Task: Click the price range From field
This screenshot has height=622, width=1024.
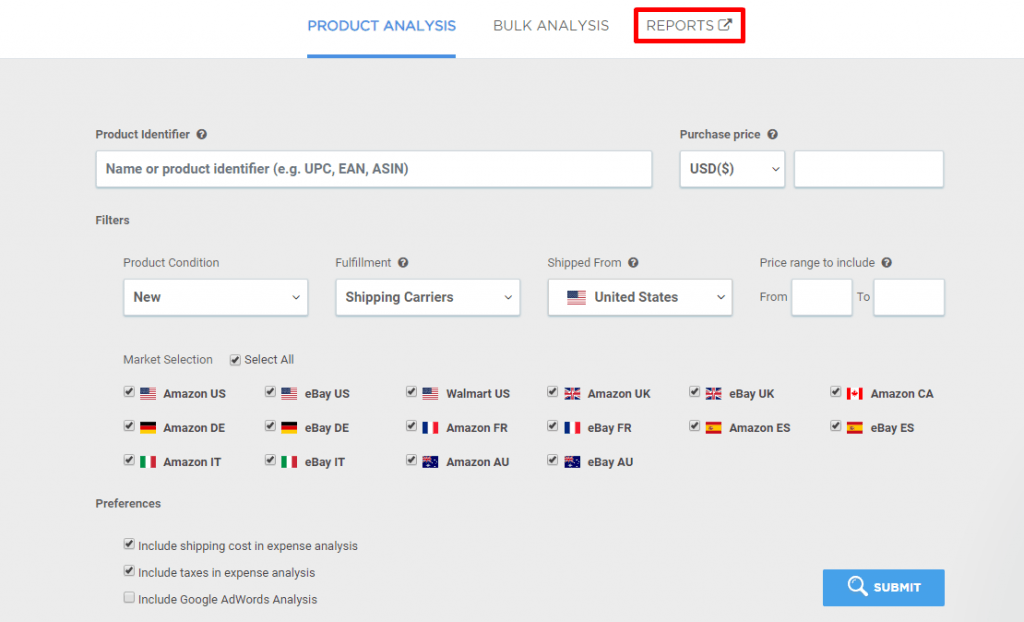Action: pyautogui.click(x=822, y=297)
